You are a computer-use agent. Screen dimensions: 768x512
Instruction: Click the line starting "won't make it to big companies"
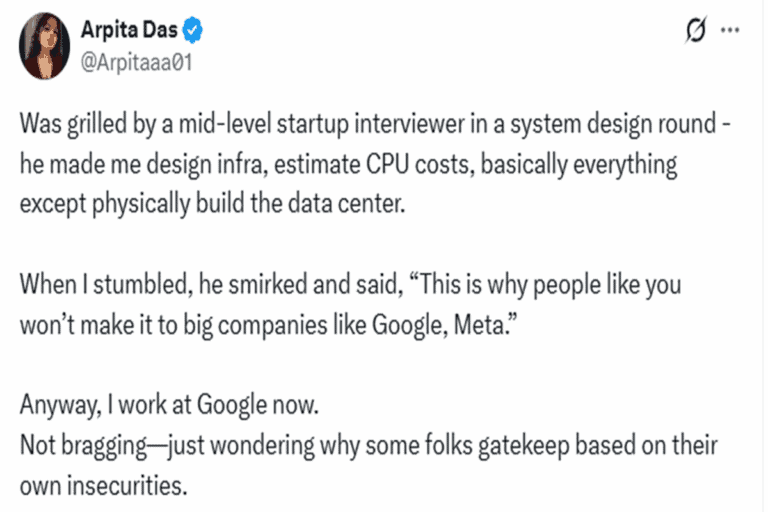tap(268, 325)
